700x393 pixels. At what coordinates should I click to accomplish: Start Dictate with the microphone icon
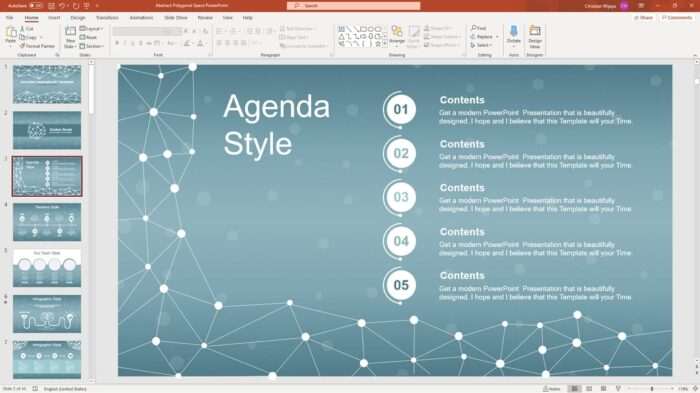(513, 36)
